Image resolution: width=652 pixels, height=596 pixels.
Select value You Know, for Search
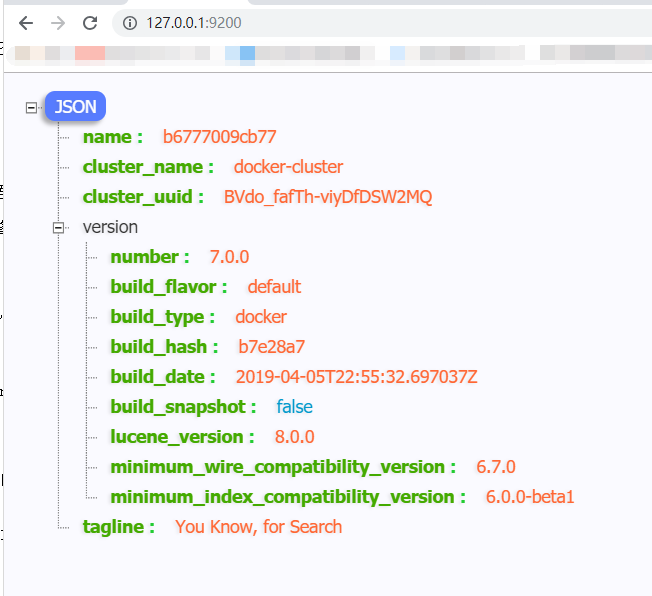click(258, 527)
